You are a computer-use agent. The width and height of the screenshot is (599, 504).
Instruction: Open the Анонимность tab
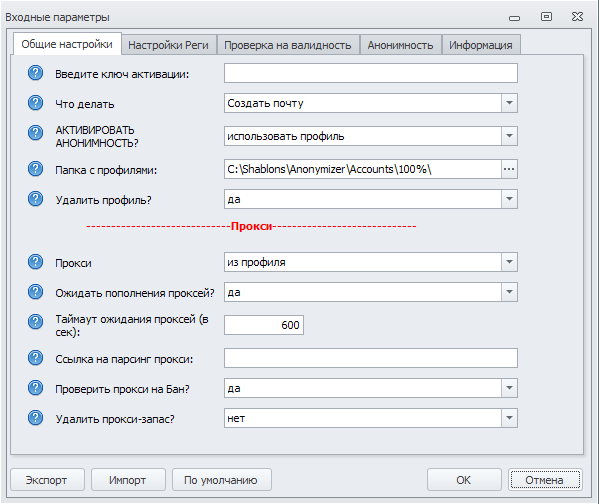pos(400,45)
